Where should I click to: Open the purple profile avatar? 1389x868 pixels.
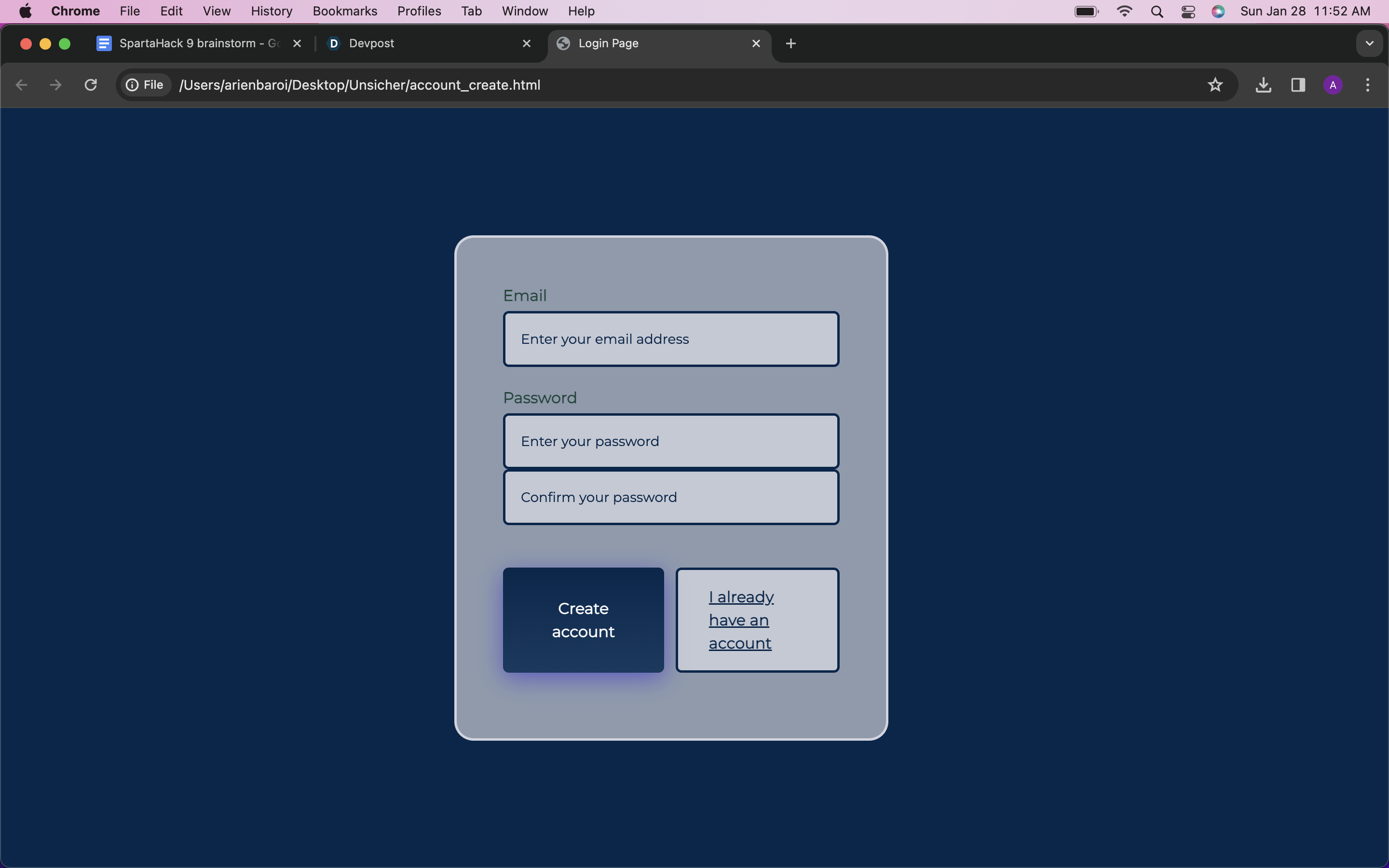click(x=1332, y=85)
